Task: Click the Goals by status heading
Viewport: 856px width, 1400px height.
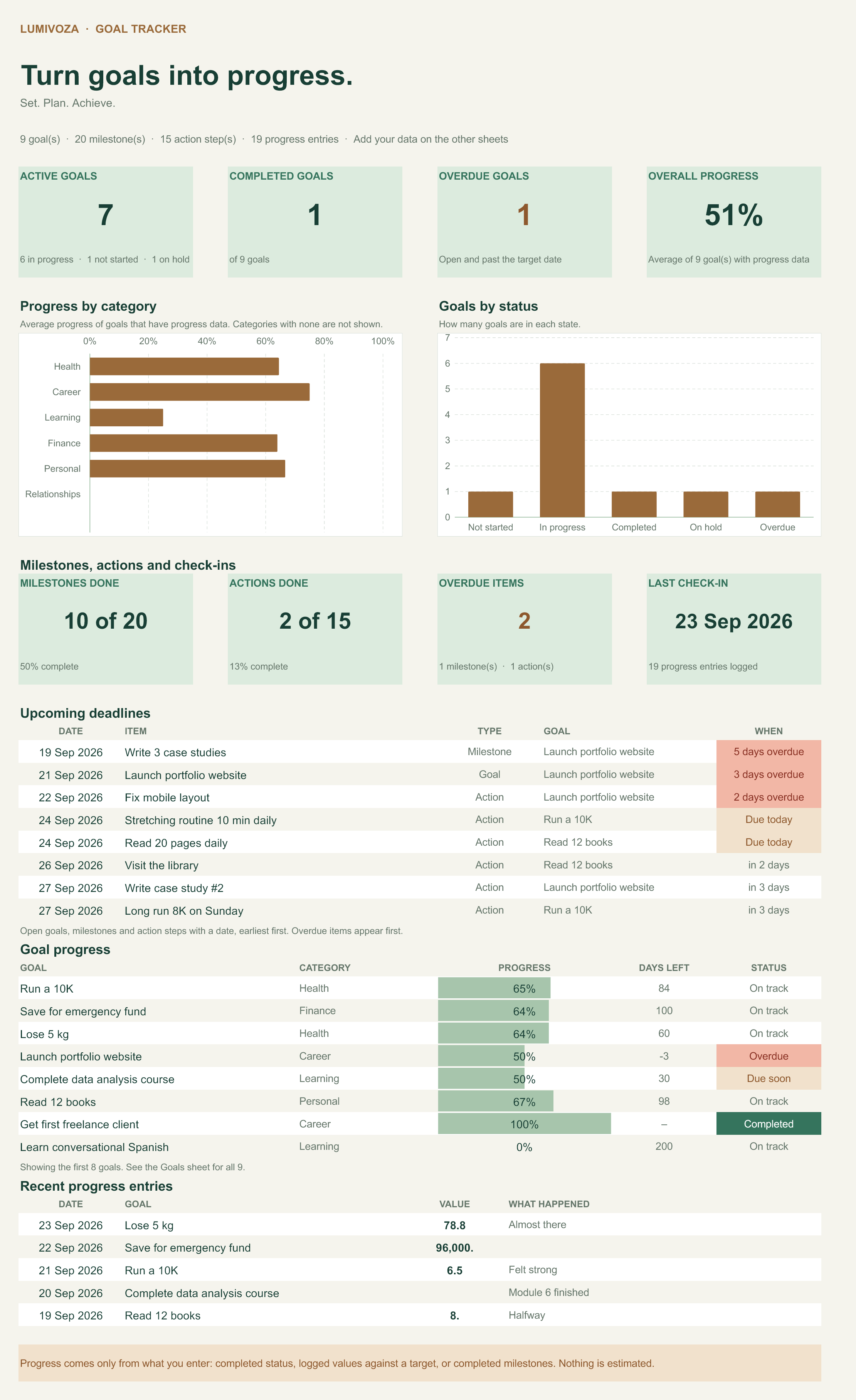Action: pyautogui.click(x=488, y=306)
